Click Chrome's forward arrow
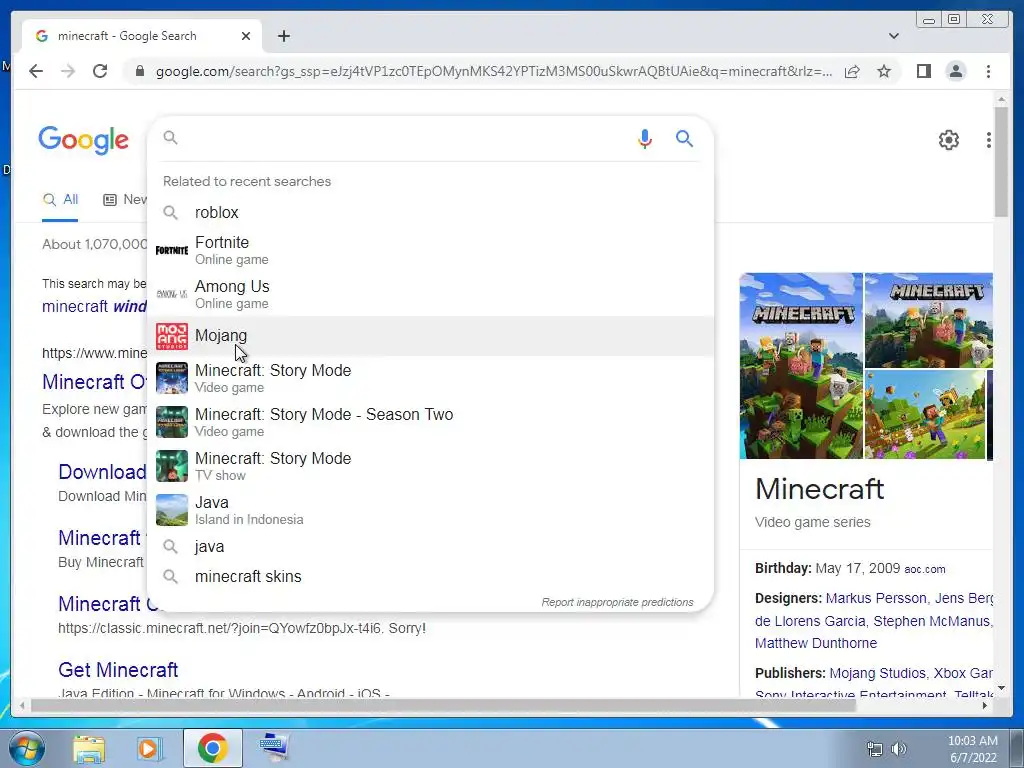1024x768 pixels. [68, 71]
